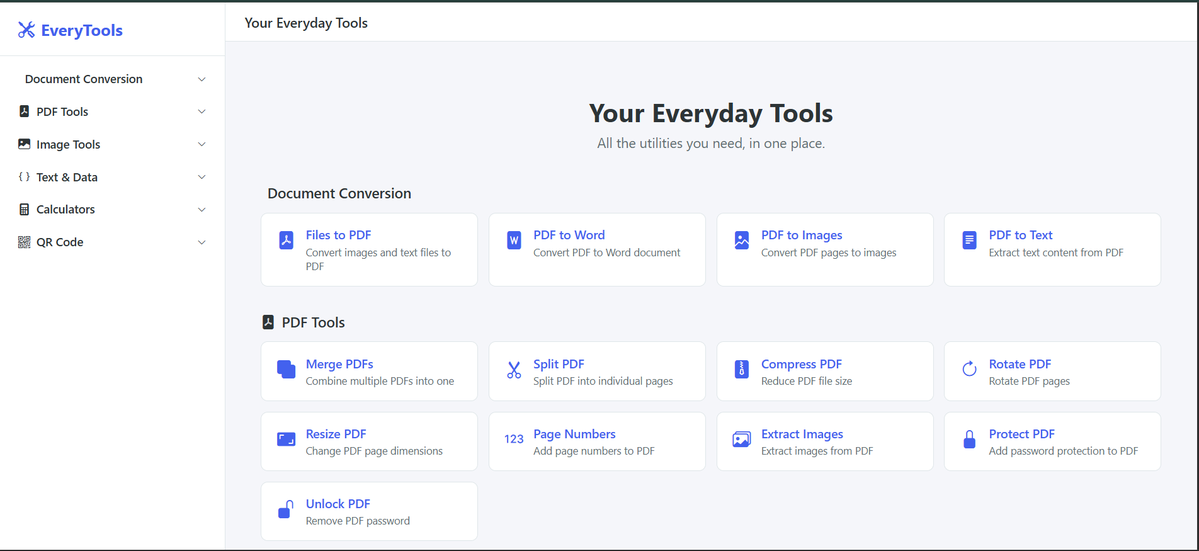The image size is (1199, 551).
Task: Click the Unlock PDF open padlock icon
Action: click(x=285, y=509)
